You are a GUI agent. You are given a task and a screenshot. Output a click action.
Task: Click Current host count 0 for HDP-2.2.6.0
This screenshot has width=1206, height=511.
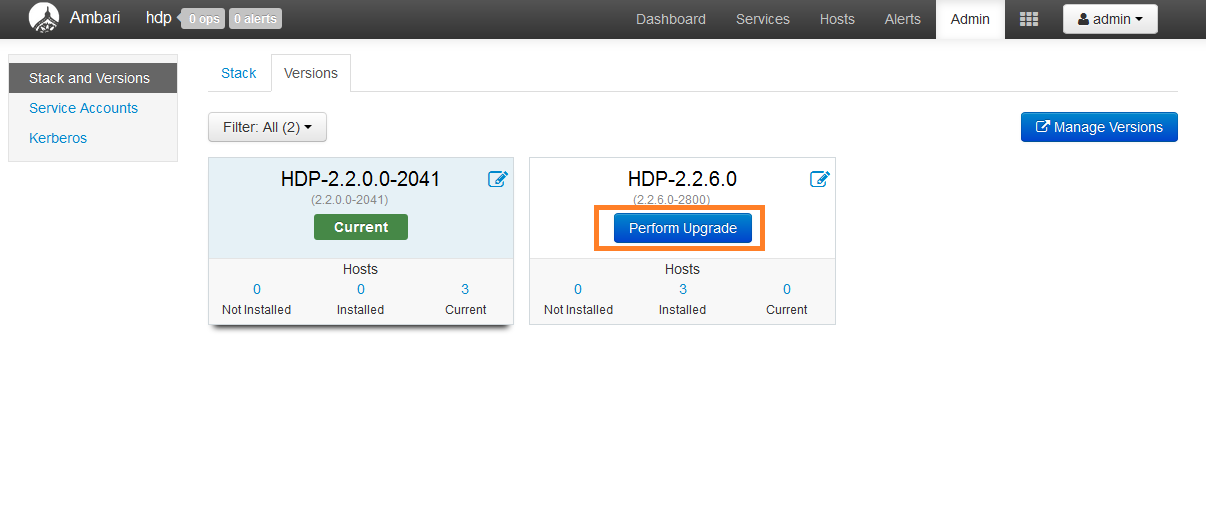[787, 289]
